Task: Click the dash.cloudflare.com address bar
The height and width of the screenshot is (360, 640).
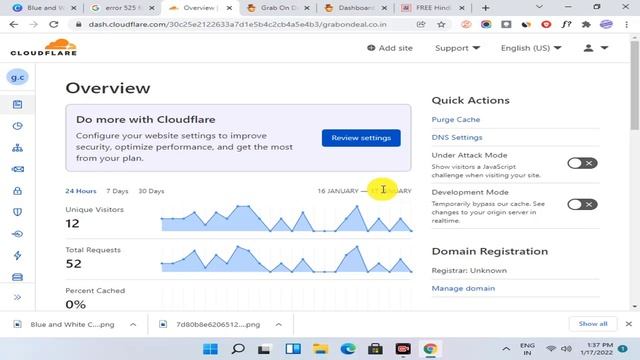Action: pyautogui.click(x=237, y=24)
